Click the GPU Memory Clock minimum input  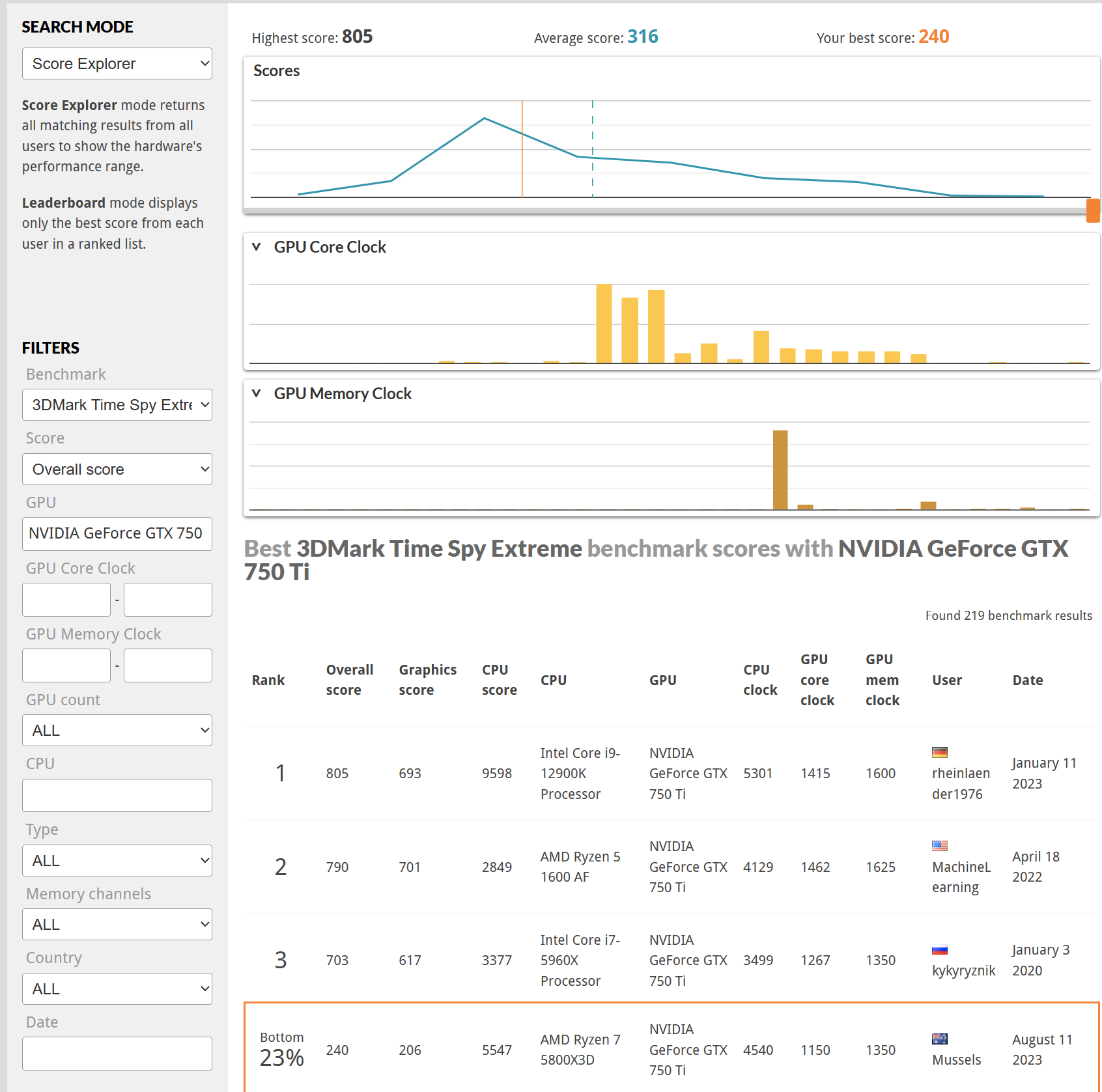pyautogui.click(x=66, y=665)
